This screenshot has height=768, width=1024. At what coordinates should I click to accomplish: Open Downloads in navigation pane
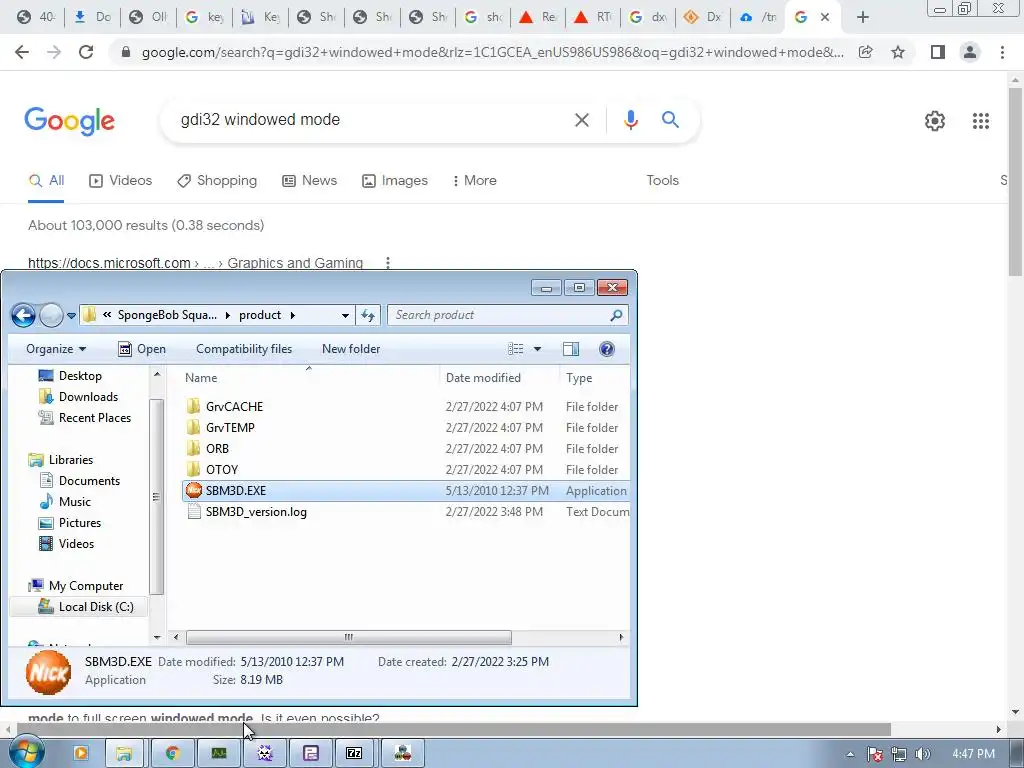pyautogui.click(x=88, y=396)
